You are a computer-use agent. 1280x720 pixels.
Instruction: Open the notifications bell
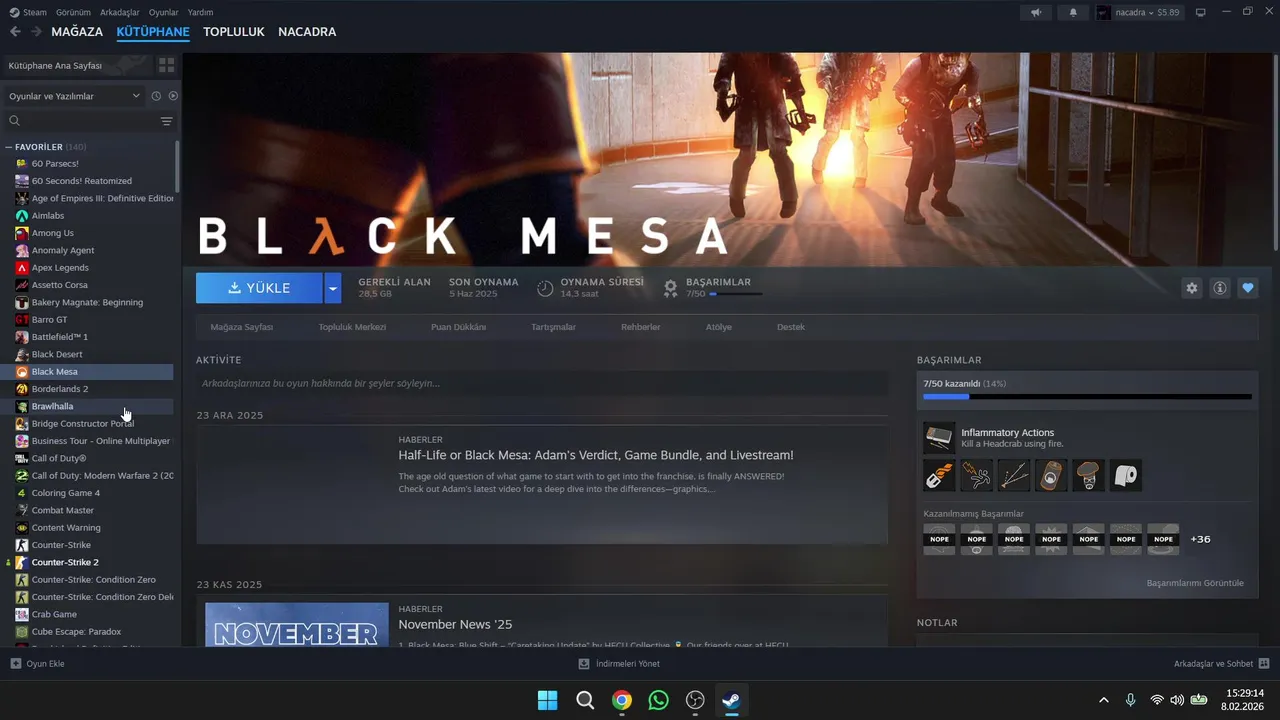pos(1074,12)
